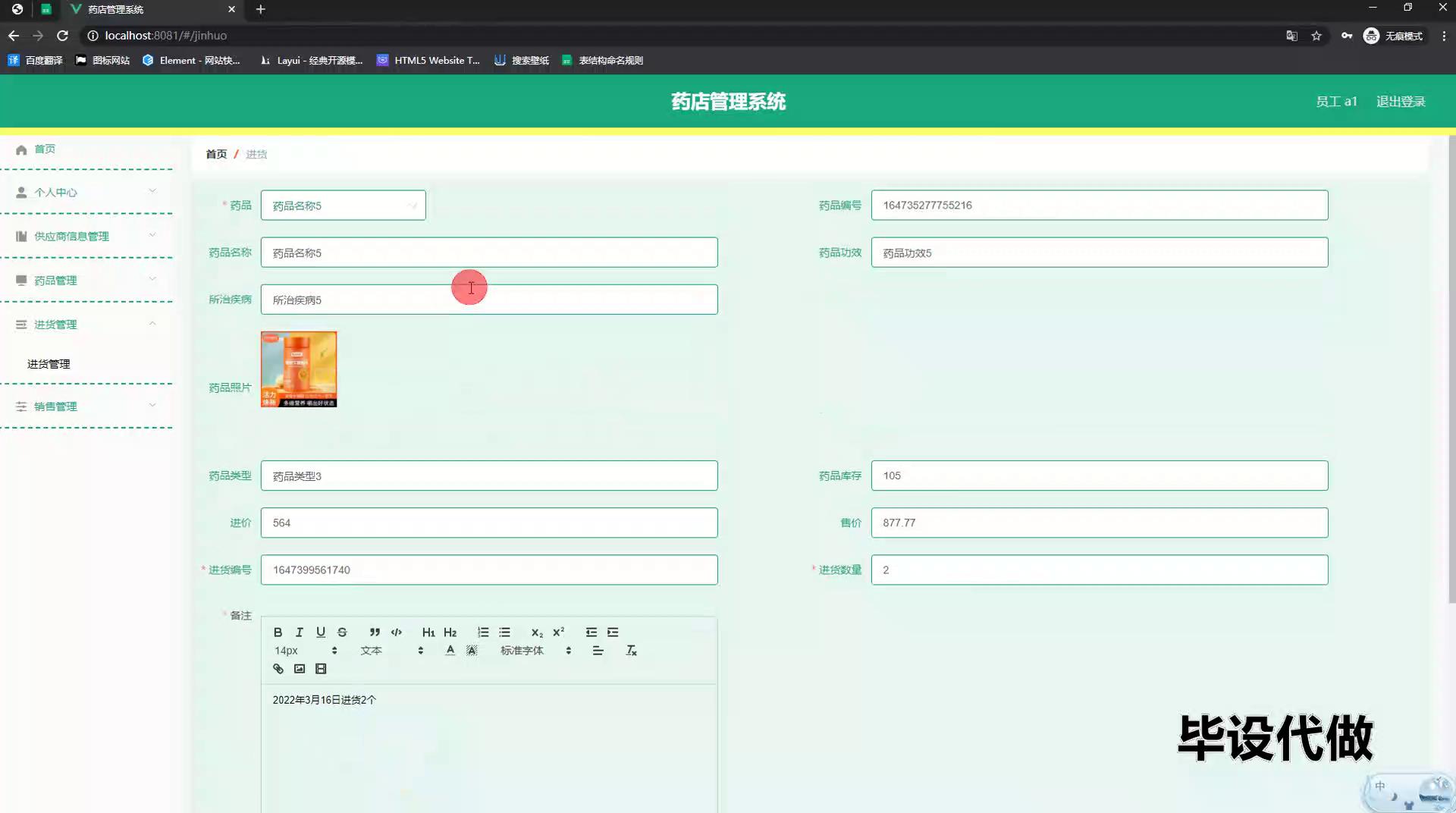This screenshot has width=1456, height=813.
Task: Click the 药品类型 input field
Action: point(489,476)
